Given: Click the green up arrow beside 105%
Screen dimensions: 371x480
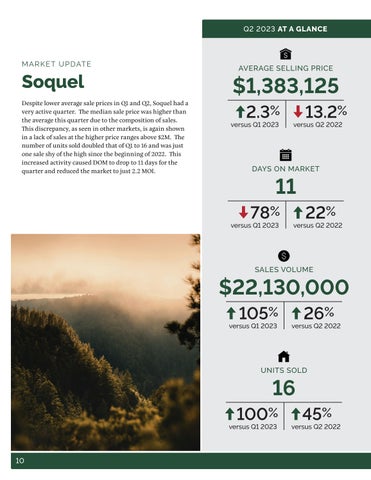Looking at the screenshot, I should pos(231,313).
